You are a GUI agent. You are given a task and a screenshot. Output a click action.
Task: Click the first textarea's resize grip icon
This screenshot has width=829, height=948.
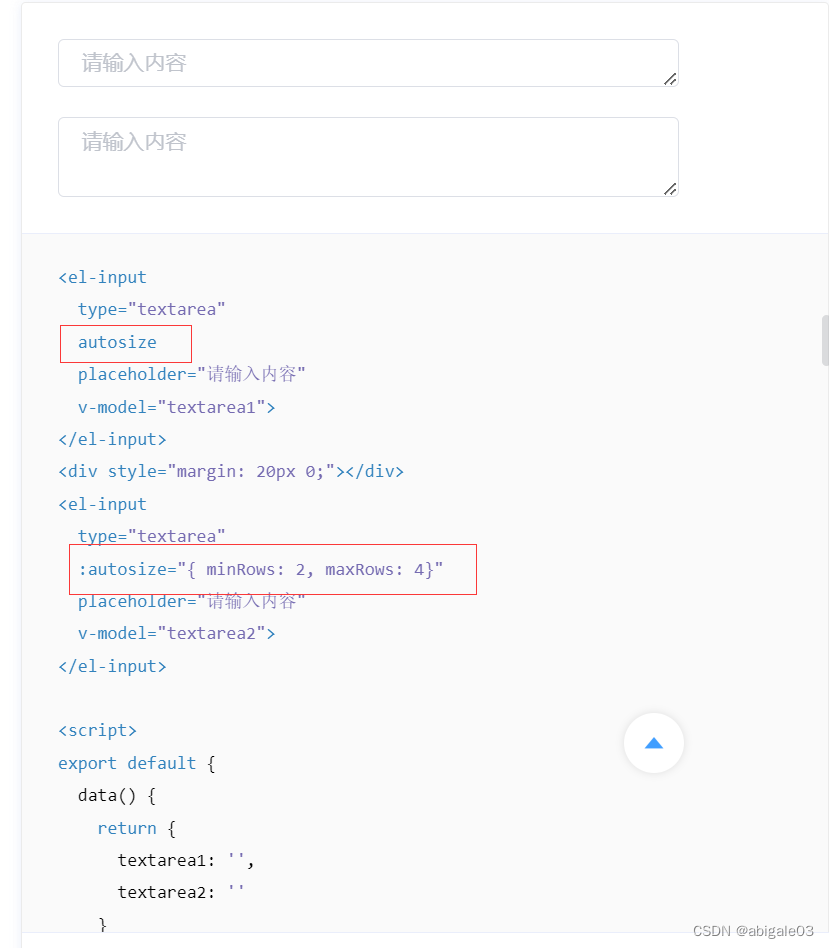point(670,79)
